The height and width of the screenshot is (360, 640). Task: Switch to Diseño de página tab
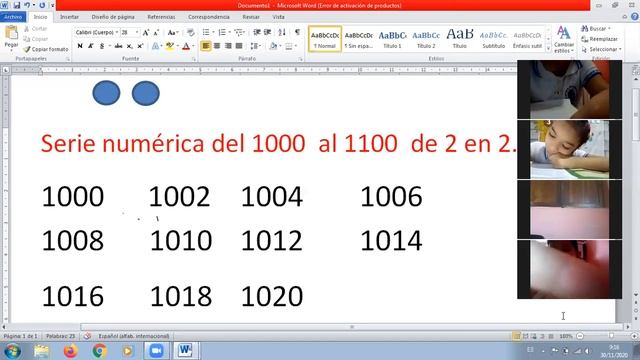[x=113, y=17]
